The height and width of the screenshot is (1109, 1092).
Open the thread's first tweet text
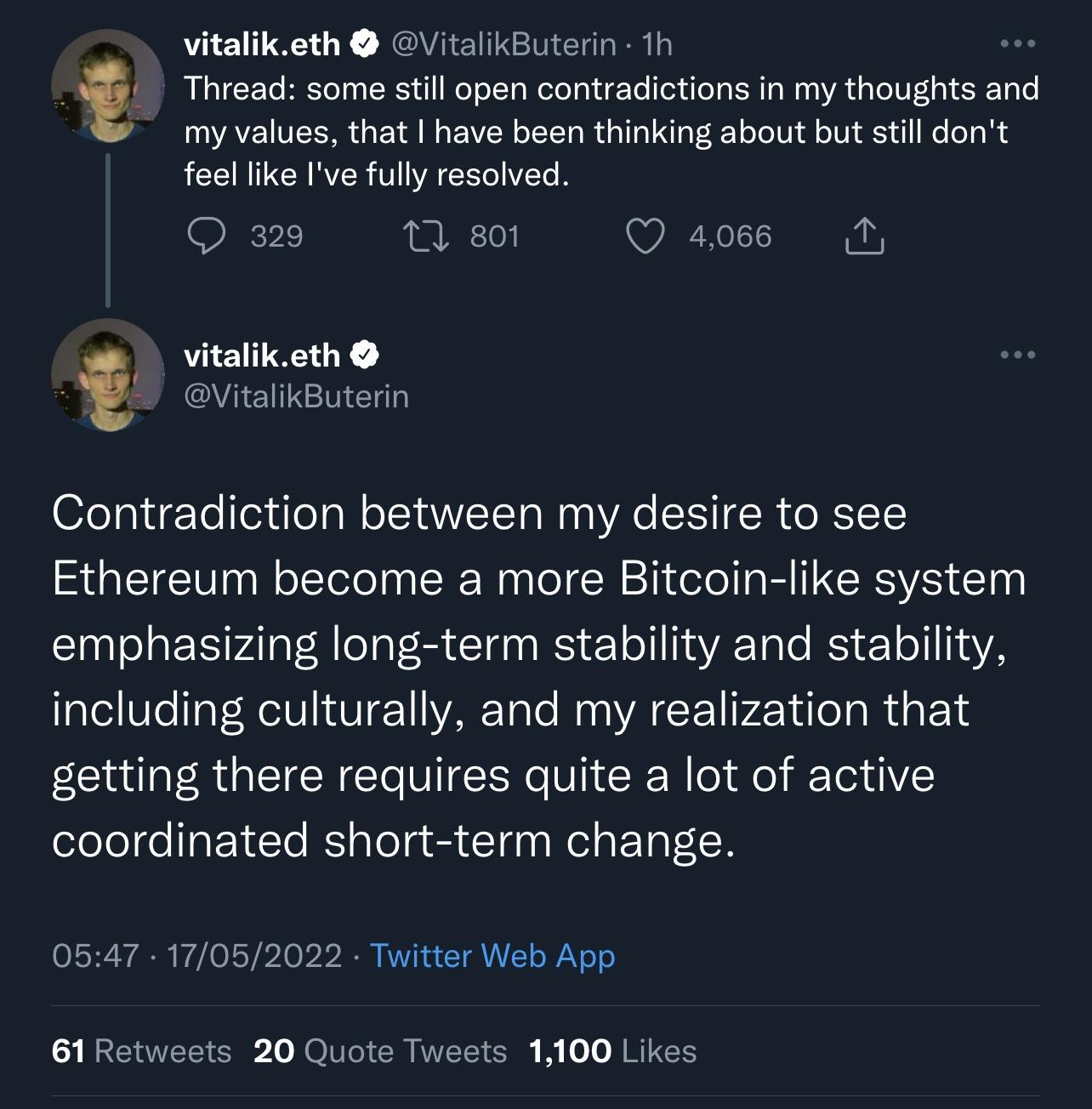click(x=611, y=132)
